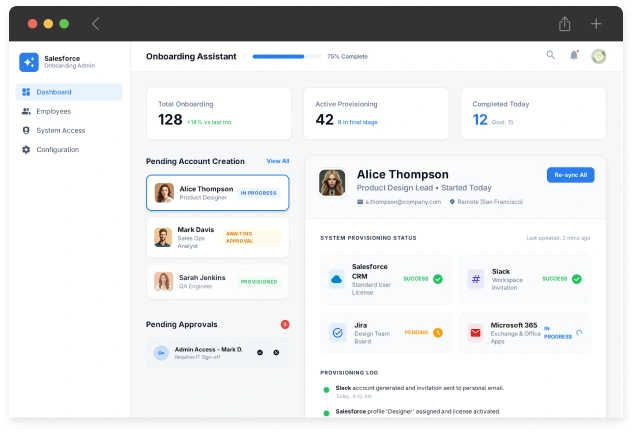Click the System Access shield icon
Screen dimensions: 634x432
click(26, 130)
